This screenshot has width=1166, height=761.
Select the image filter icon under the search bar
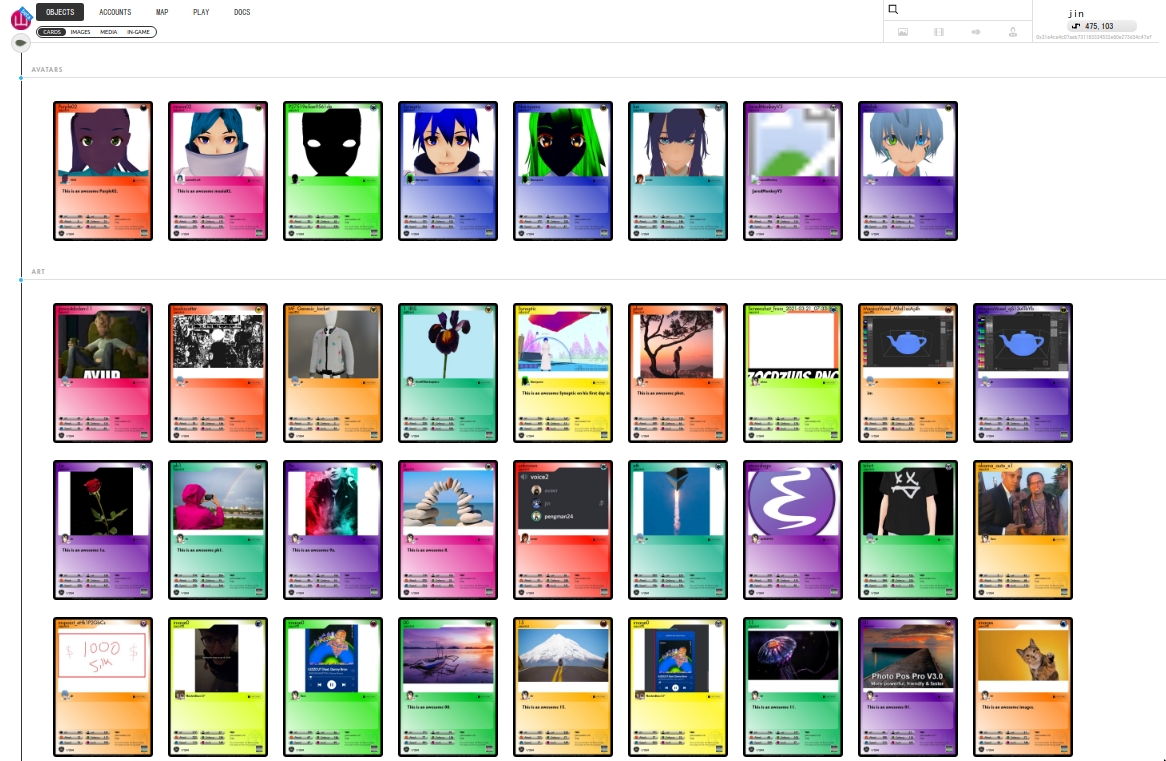[901, 31]
